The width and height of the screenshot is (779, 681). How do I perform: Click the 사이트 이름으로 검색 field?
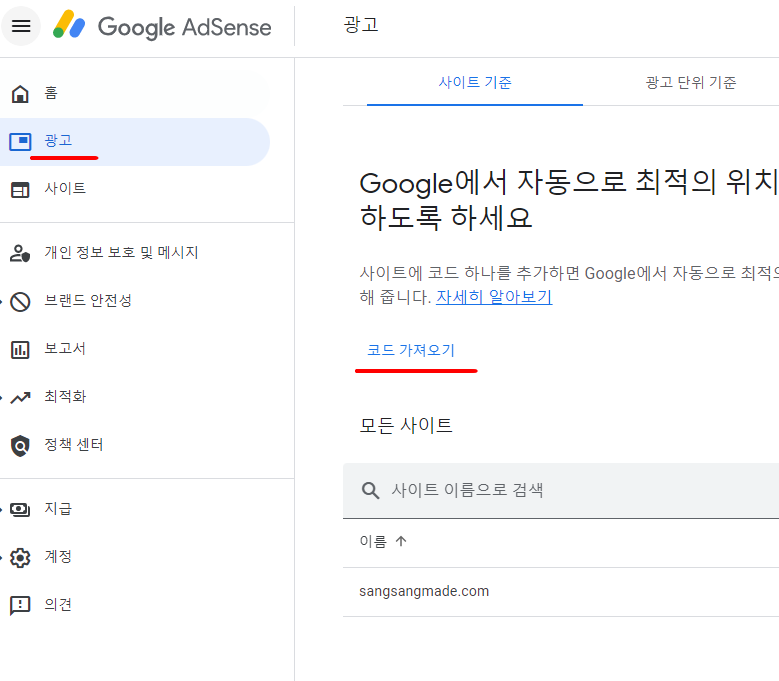pyautogui.click(x=561, y=491)
